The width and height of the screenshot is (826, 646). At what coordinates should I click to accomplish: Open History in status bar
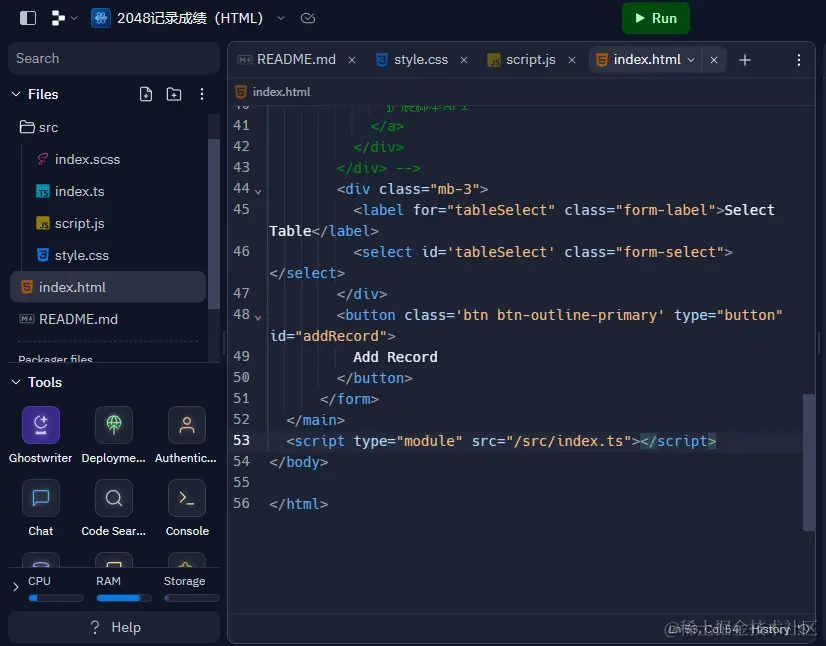click(770, 629)
